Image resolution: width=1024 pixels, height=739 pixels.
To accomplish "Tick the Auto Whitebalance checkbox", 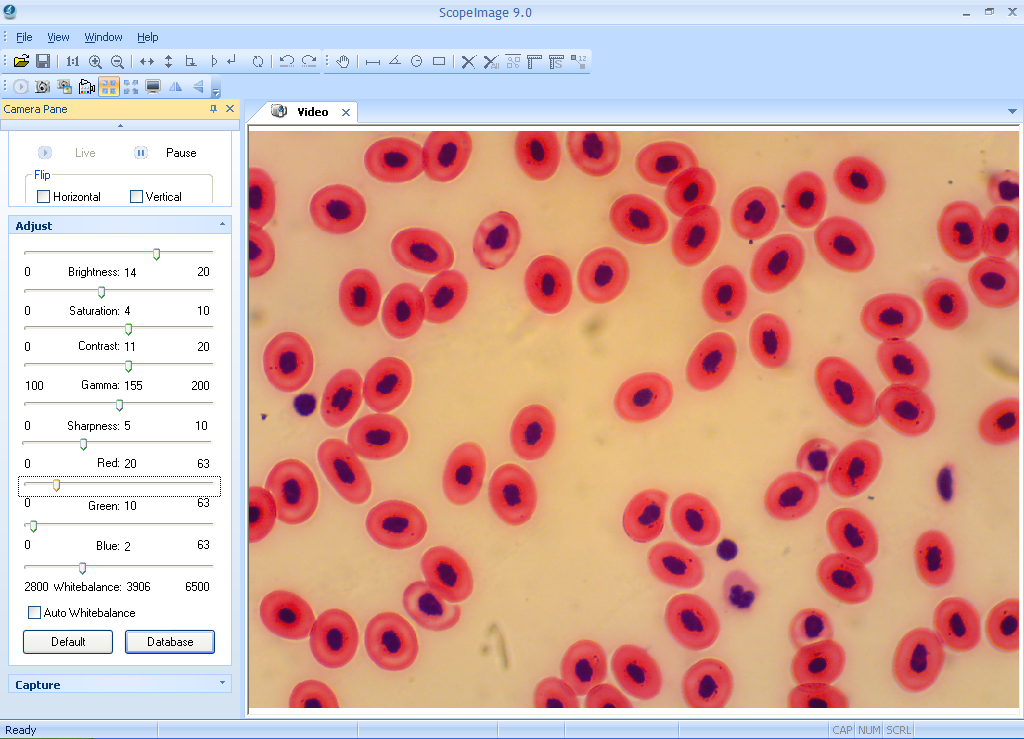I will click(35, 613).
